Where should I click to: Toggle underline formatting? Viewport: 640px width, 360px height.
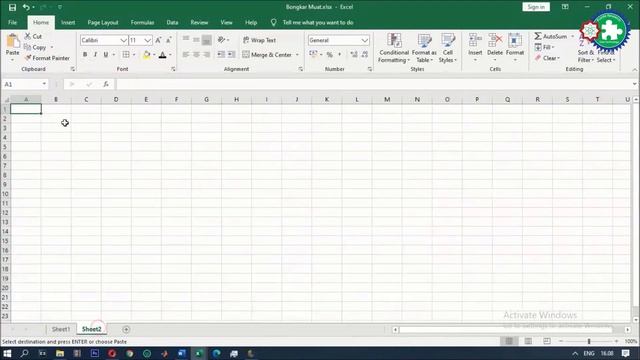coord(106,54)
